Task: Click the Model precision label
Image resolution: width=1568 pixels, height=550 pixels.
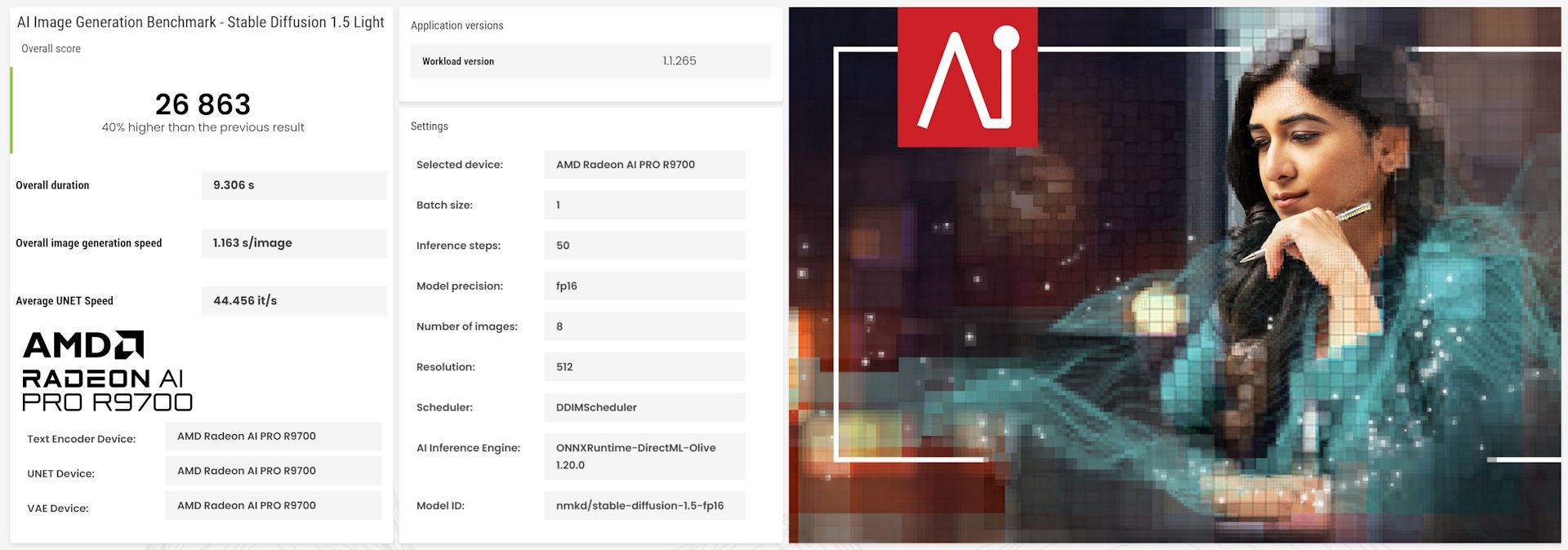Action: tap(460, 286)
